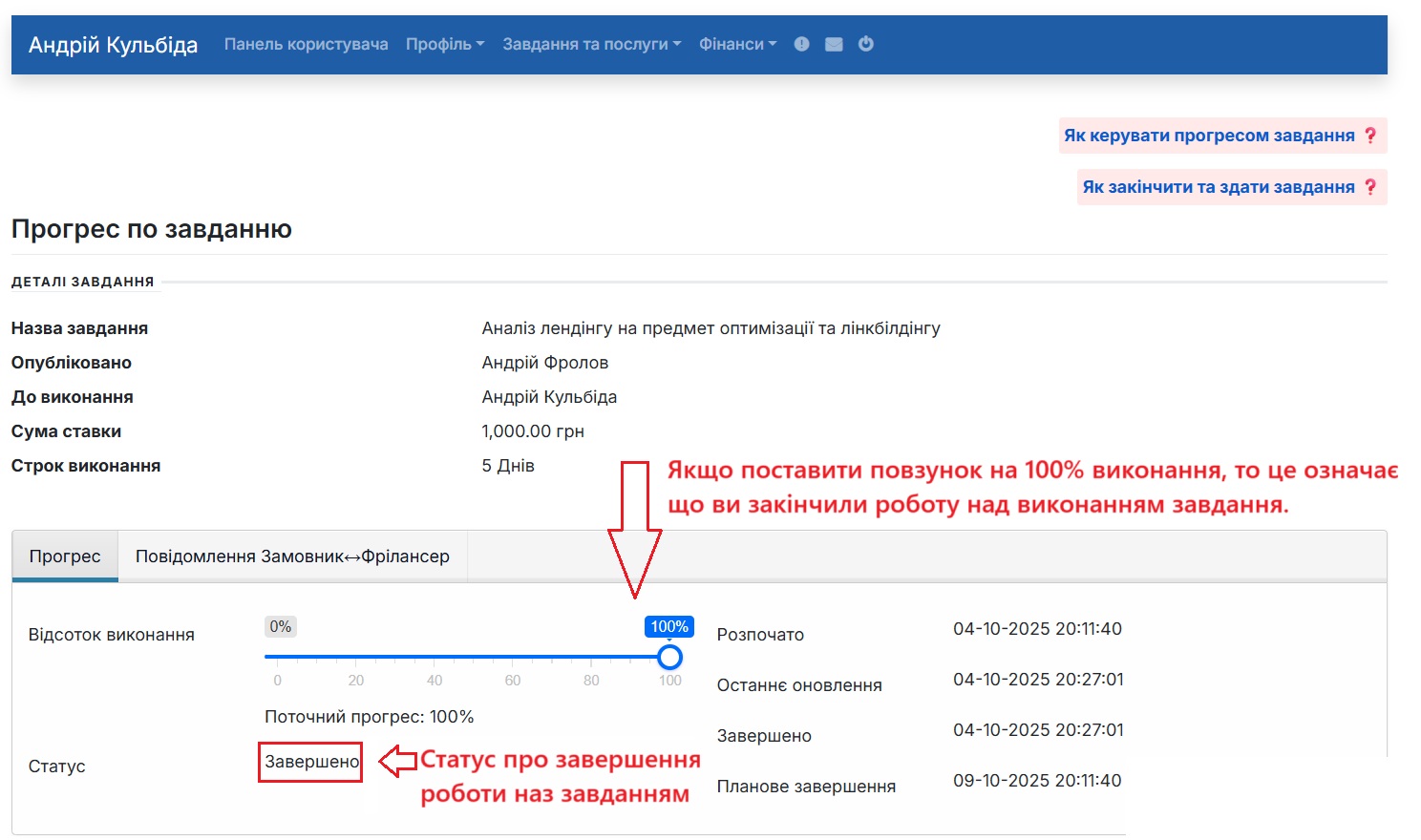Image resolution: width=1421 pixels, height=840 pixels.
Task: Click the Андрій Кульбіда profile name
Action: point(110,43)
